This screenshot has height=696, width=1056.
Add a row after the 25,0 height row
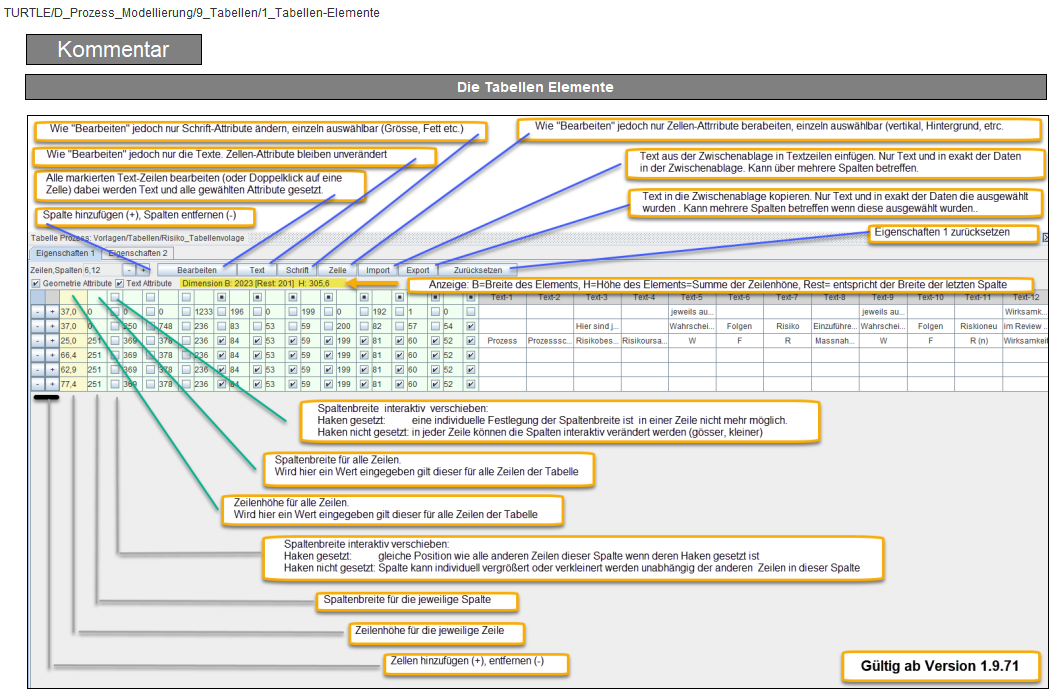click(x=52, y=341)
